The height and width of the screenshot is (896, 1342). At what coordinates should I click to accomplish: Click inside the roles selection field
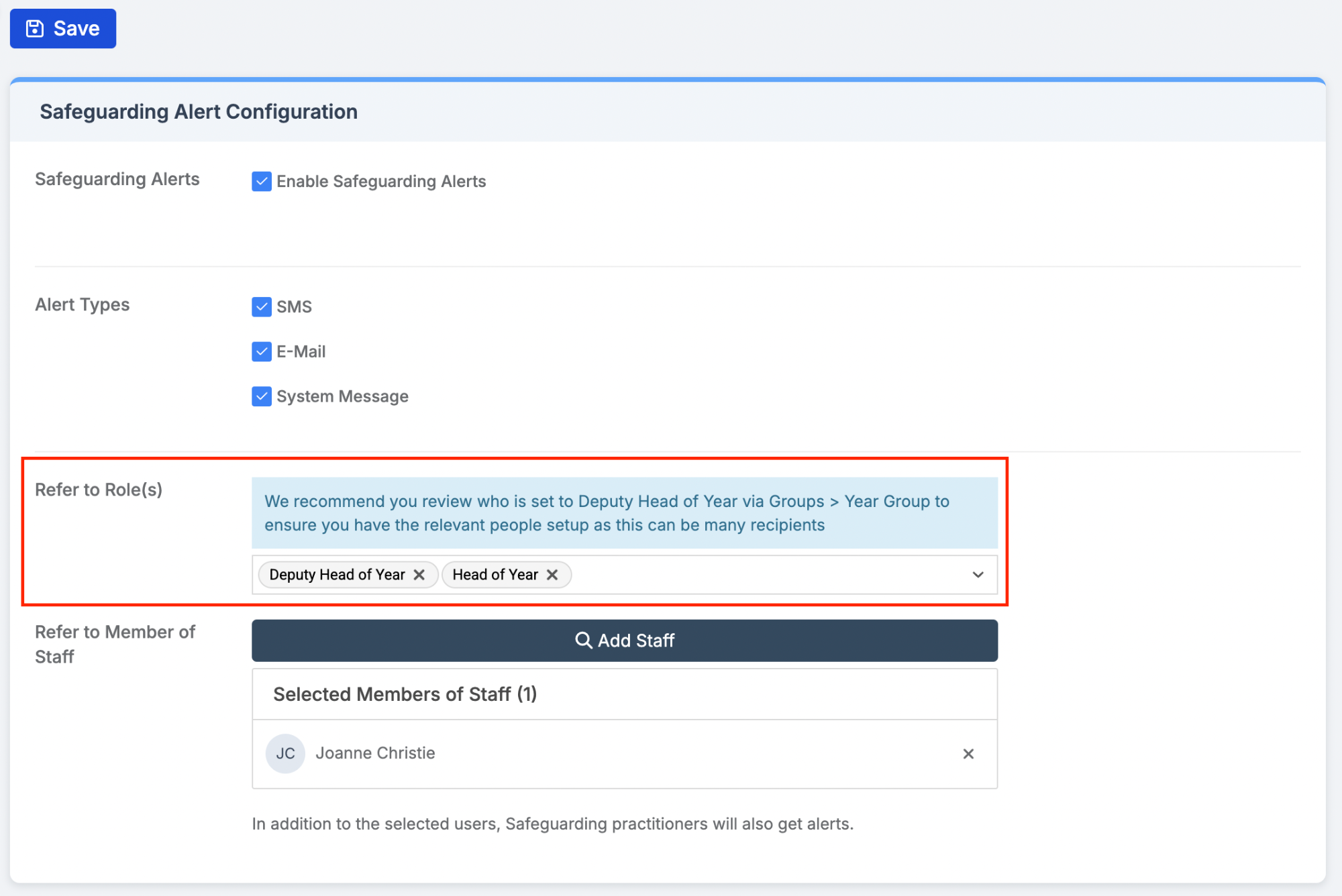[738, 574]
